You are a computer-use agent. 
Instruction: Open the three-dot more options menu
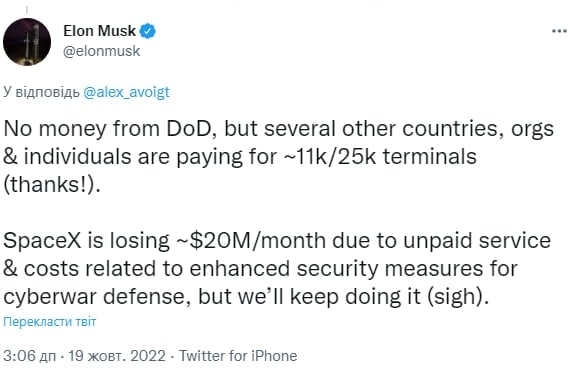[x=559, y=31]
